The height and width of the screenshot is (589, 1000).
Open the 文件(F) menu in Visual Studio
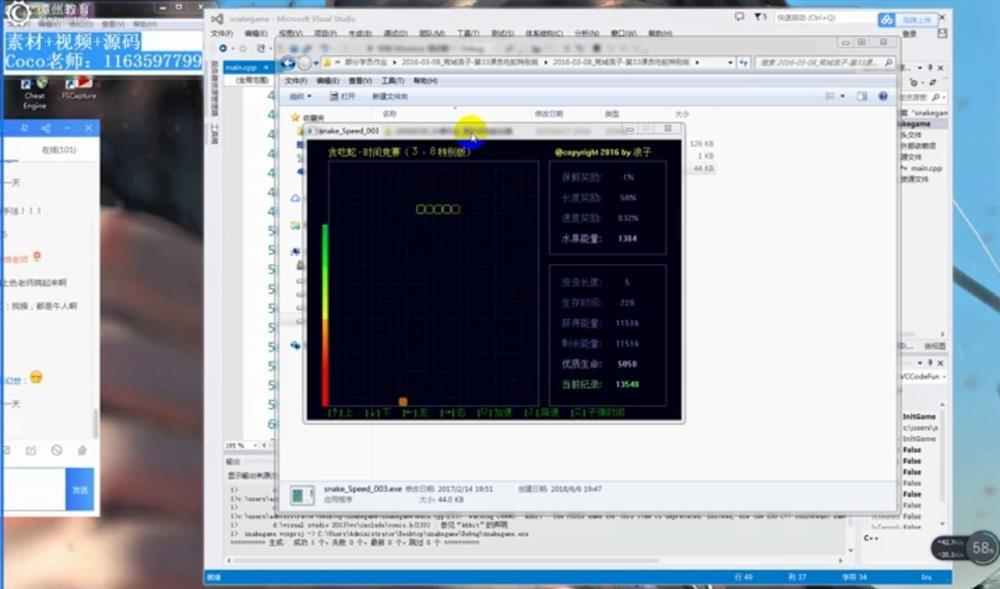(221, 33)
